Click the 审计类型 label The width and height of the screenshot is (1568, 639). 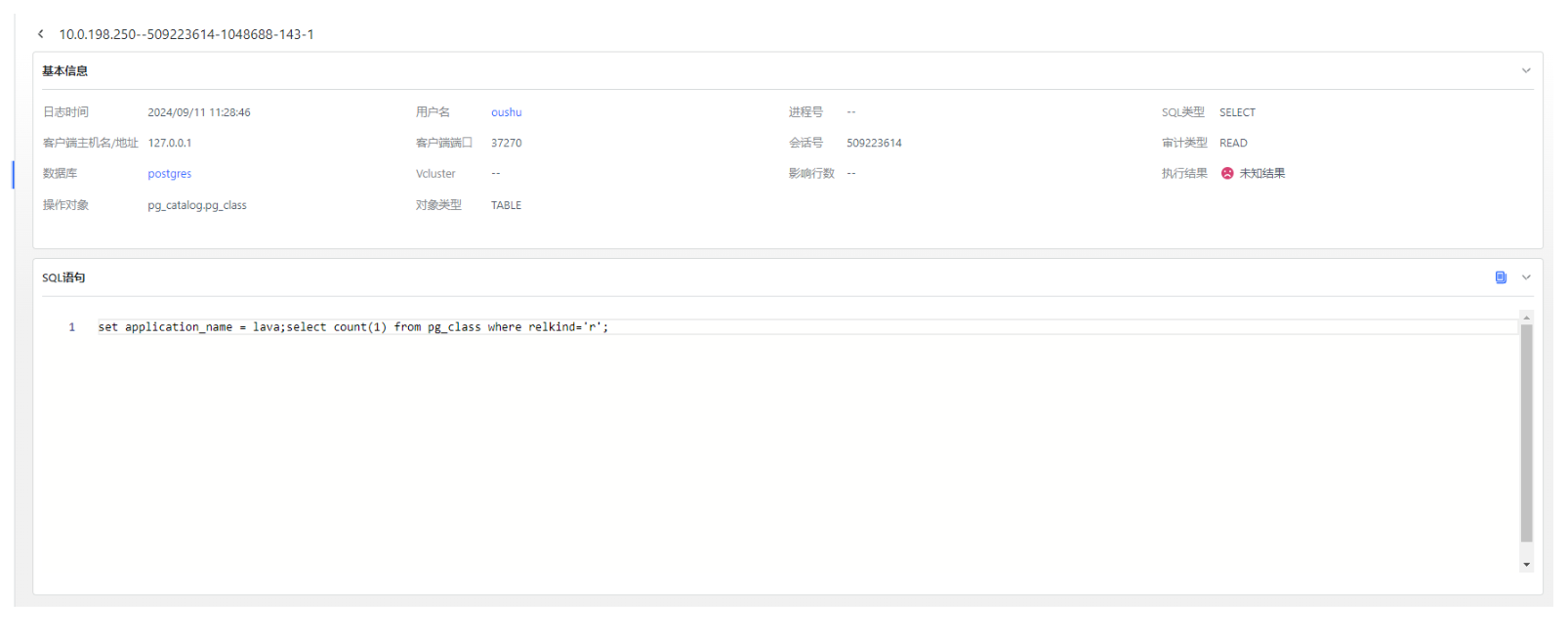[1184, 143]
